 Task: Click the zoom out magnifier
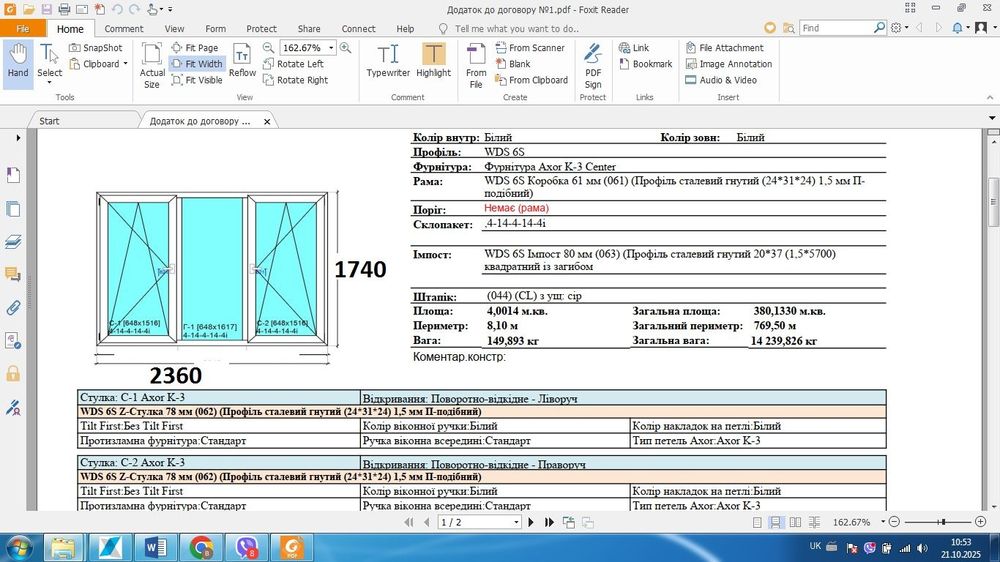pos(268,48)
